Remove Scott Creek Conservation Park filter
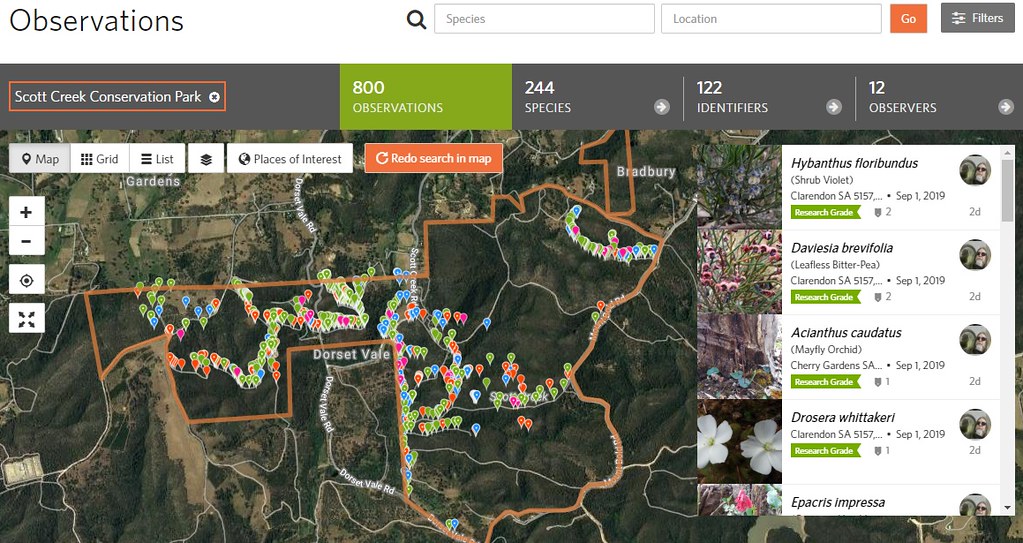This screenshot has height=543, width=1023. (x=214, y=97)
